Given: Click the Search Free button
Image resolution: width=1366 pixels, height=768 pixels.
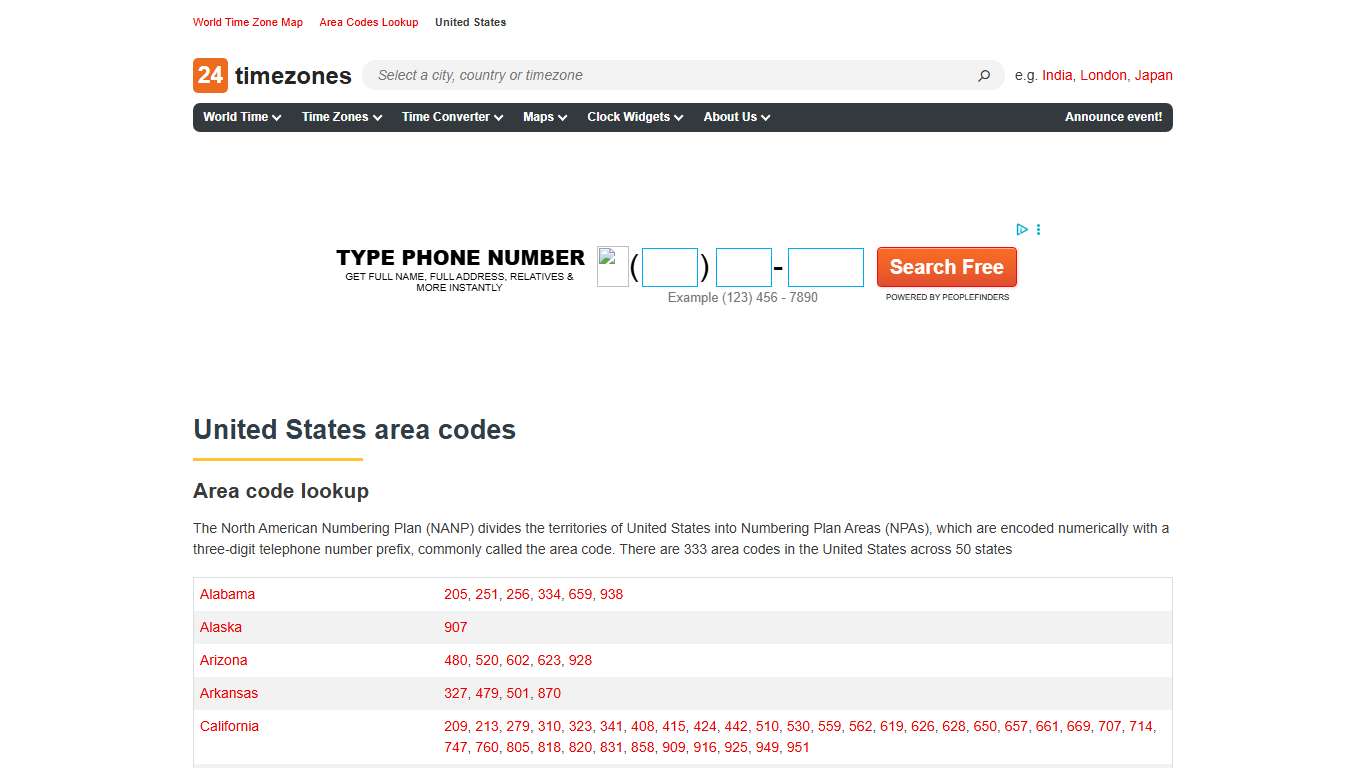Looking at the screenshot, I should (x=946, y=267).
